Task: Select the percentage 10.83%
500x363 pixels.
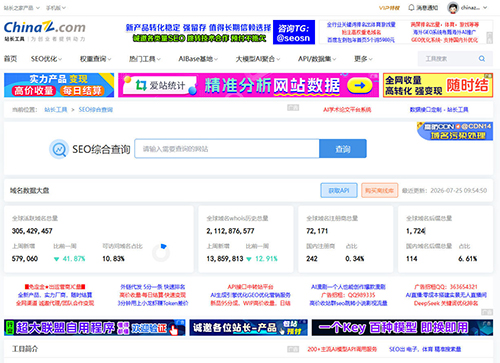Action: [113, 259]
